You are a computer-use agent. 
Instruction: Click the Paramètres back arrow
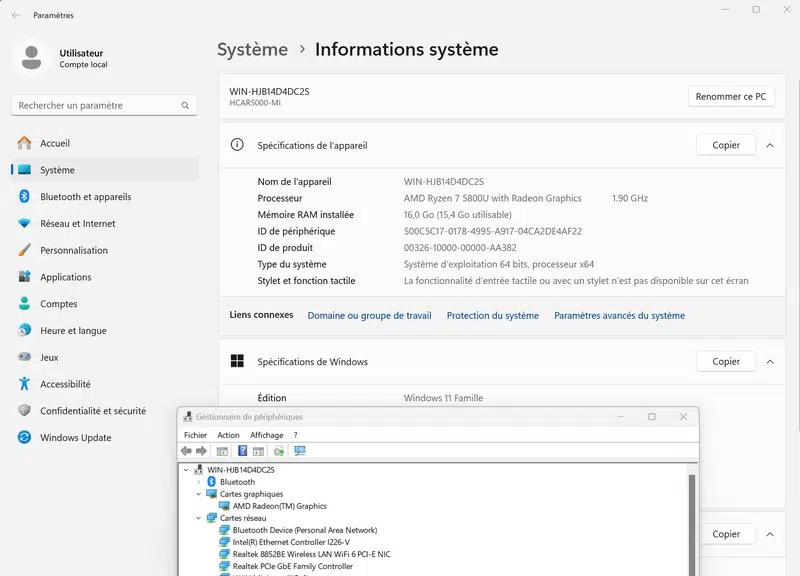[x=16, y=15]
